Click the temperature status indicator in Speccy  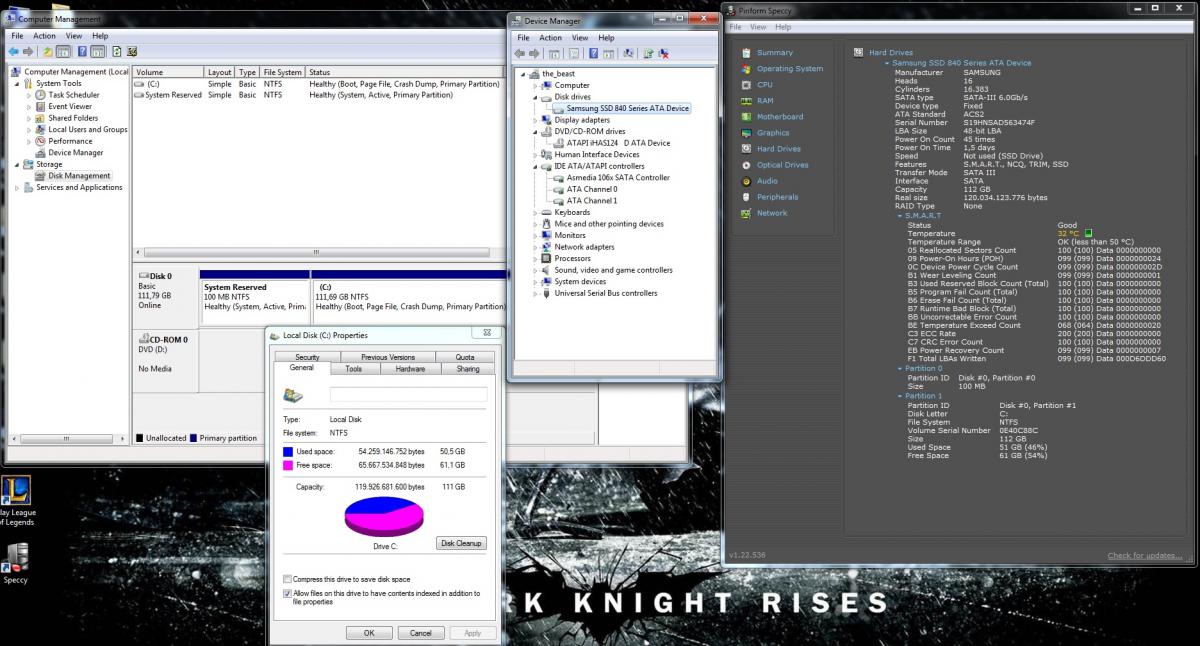(x=1089, y=233)
